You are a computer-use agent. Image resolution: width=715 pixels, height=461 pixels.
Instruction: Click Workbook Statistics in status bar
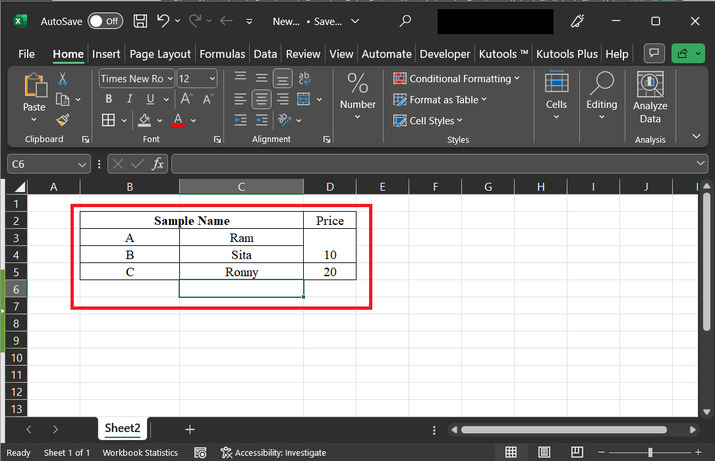click(x=139, y=453)
